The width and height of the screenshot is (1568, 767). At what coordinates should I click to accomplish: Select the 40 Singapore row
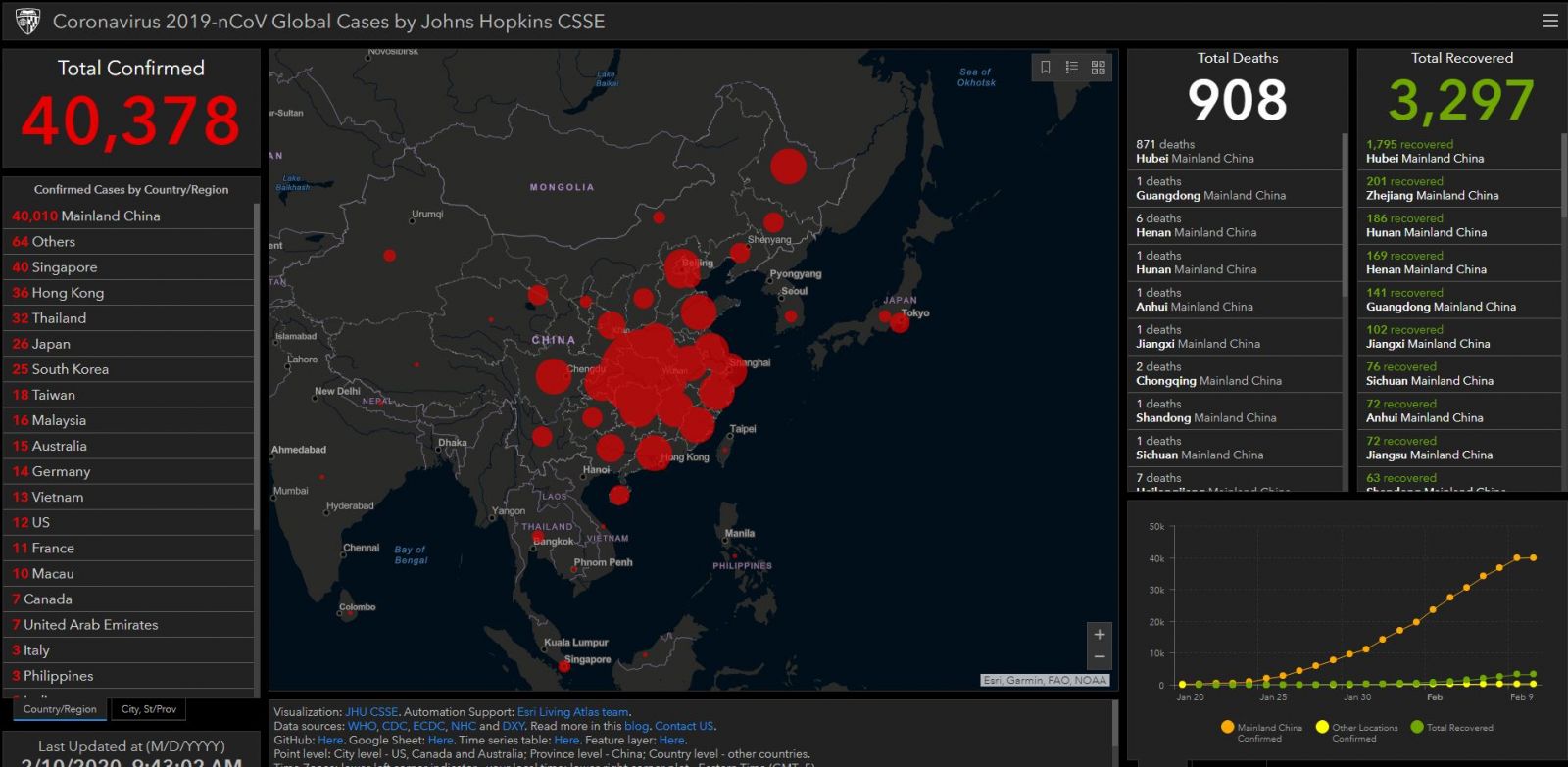[128, 266]
